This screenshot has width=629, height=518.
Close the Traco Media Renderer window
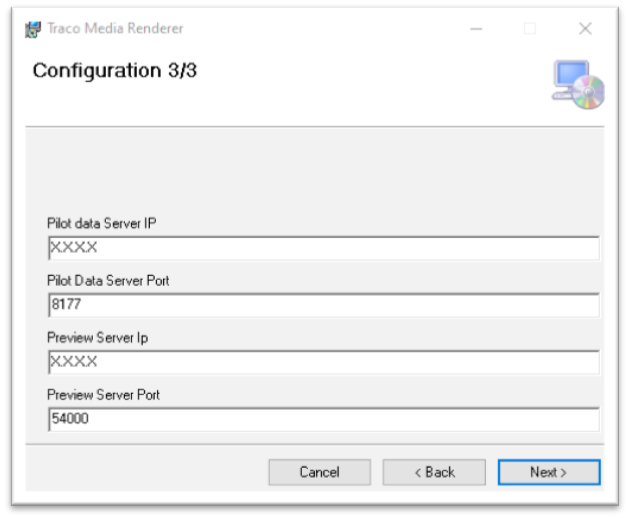pos(585,28)
